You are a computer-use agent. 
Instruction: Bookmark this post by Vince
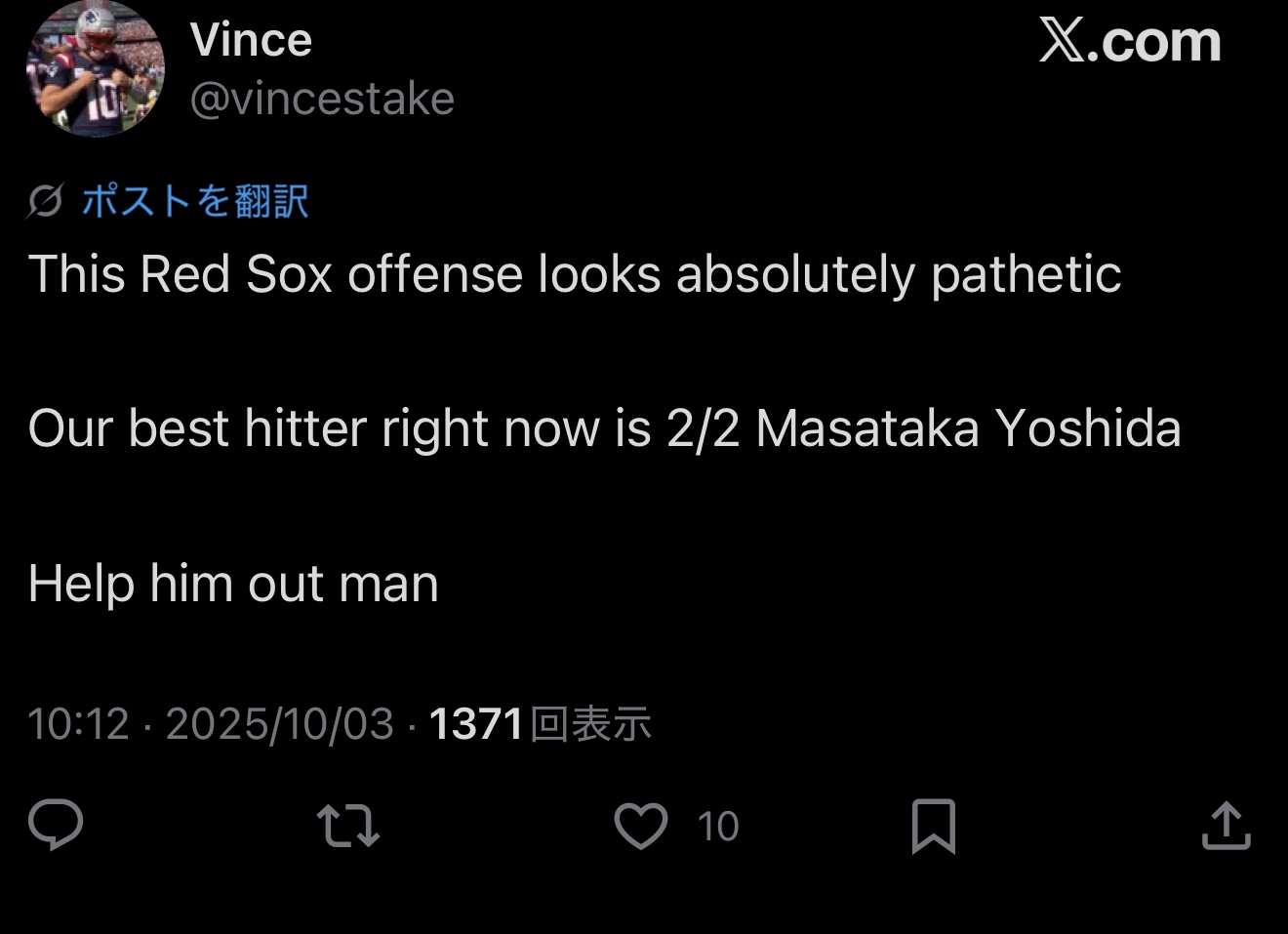point(933,826)
